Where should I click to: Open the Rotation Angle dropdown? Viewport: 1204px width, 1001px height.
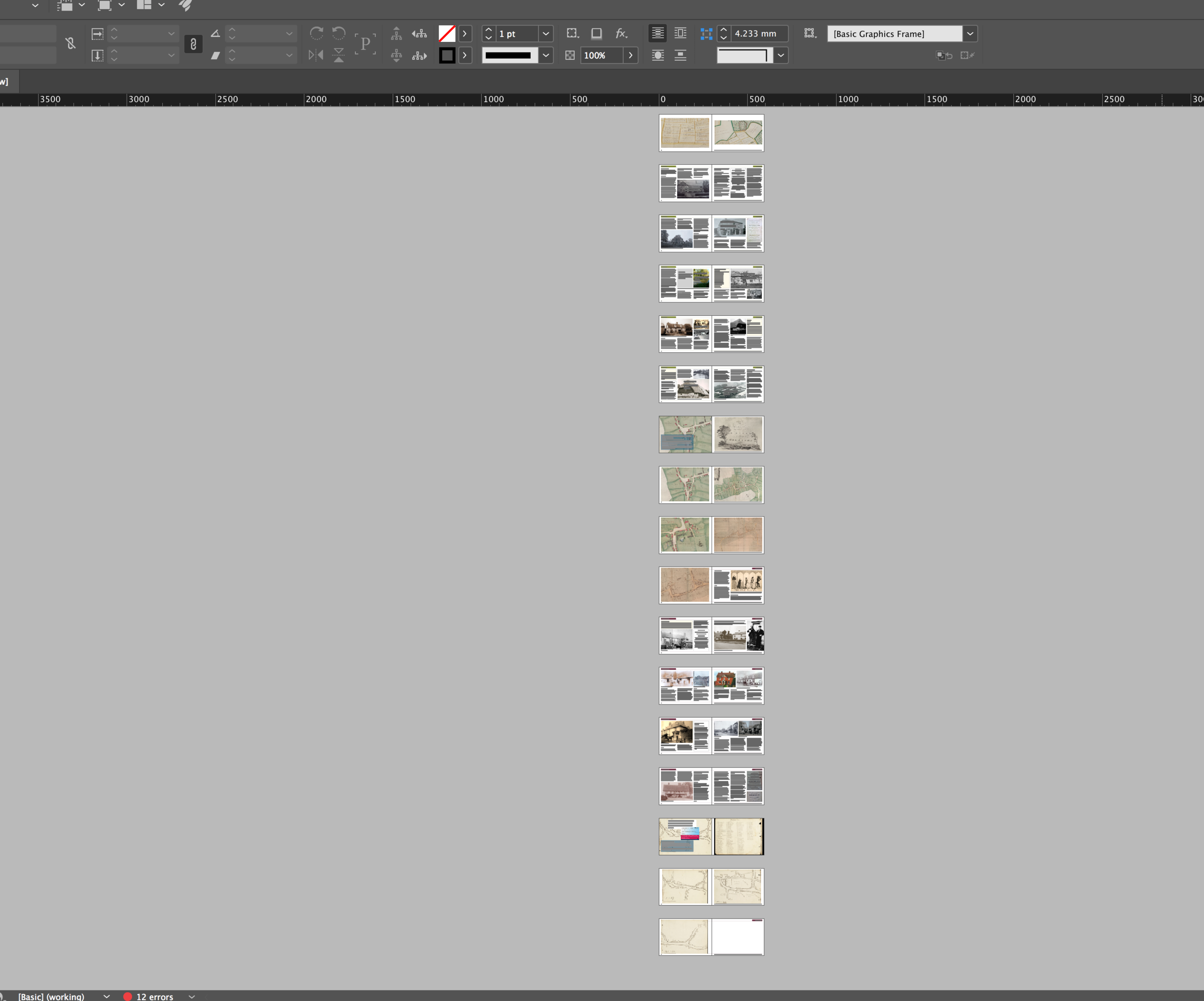pyautogui.click(x=289, y=34)
